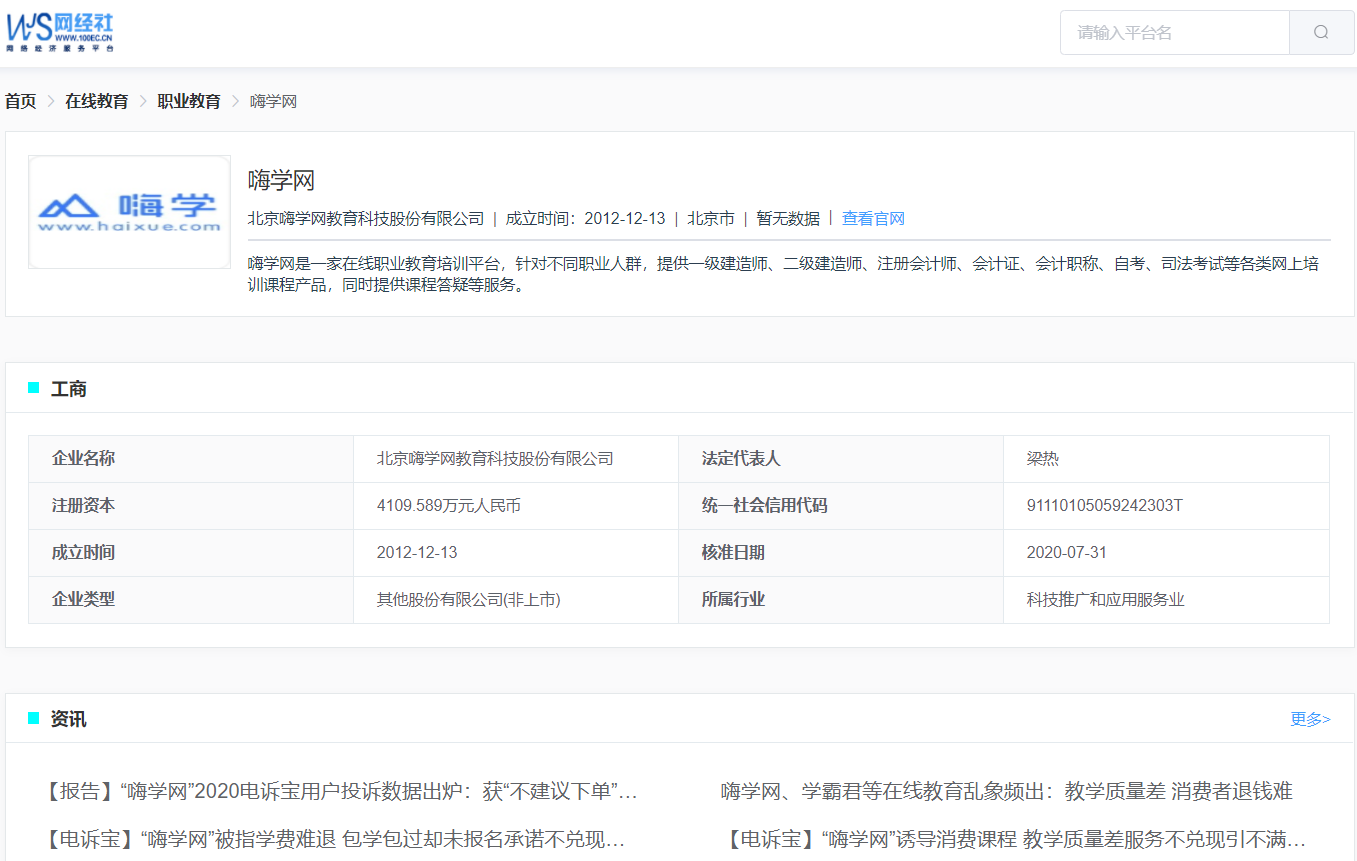Open 更多> news link
1357x861 pixels.
[x=1311, y=719]
